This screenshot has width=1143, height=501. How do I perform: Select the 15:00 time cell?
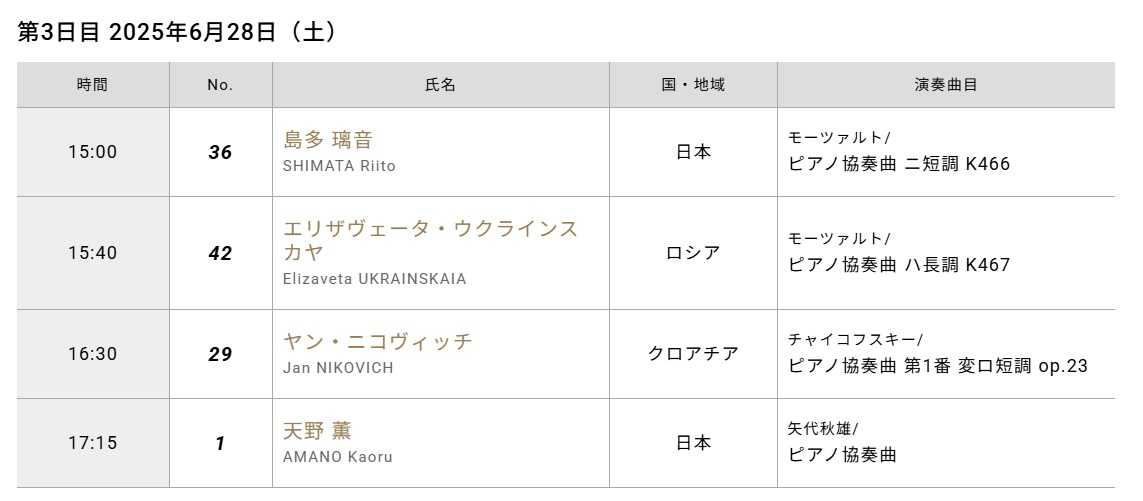pos(92,152)
